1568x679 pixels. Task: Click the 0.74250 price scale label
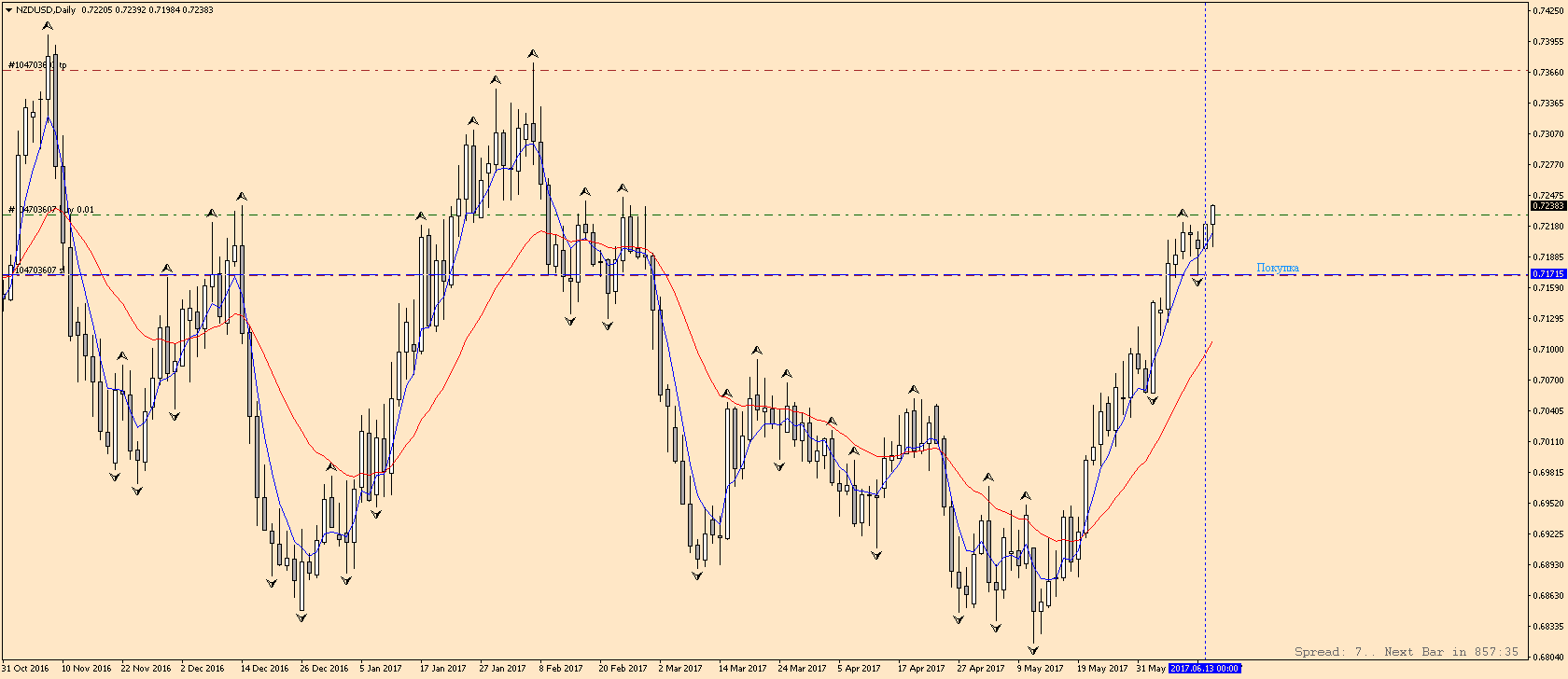tap(1549, 11)
